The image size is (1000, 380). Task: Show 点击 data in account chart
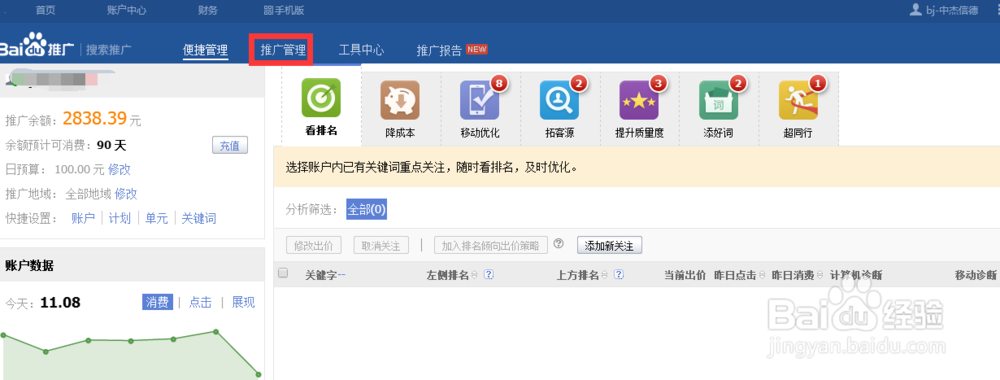pos(200,302)
